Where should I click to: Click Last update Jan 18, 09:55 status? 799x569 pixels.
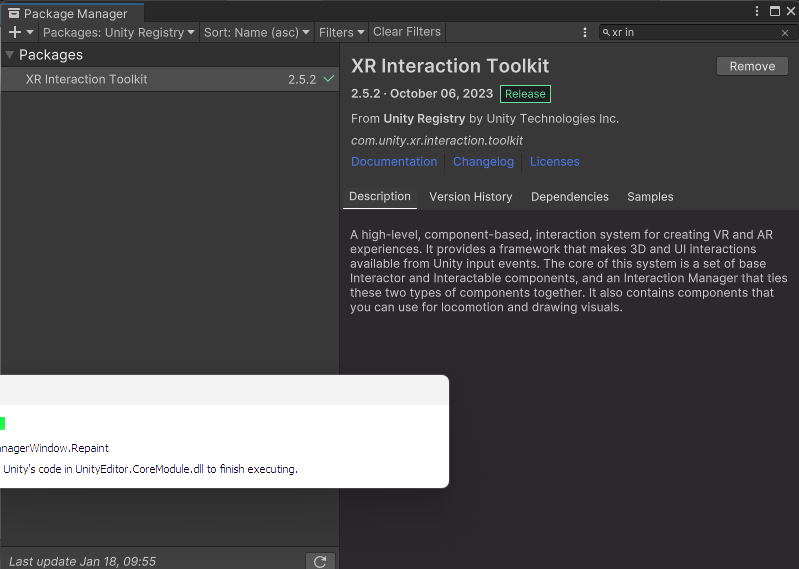coord(82,561)
